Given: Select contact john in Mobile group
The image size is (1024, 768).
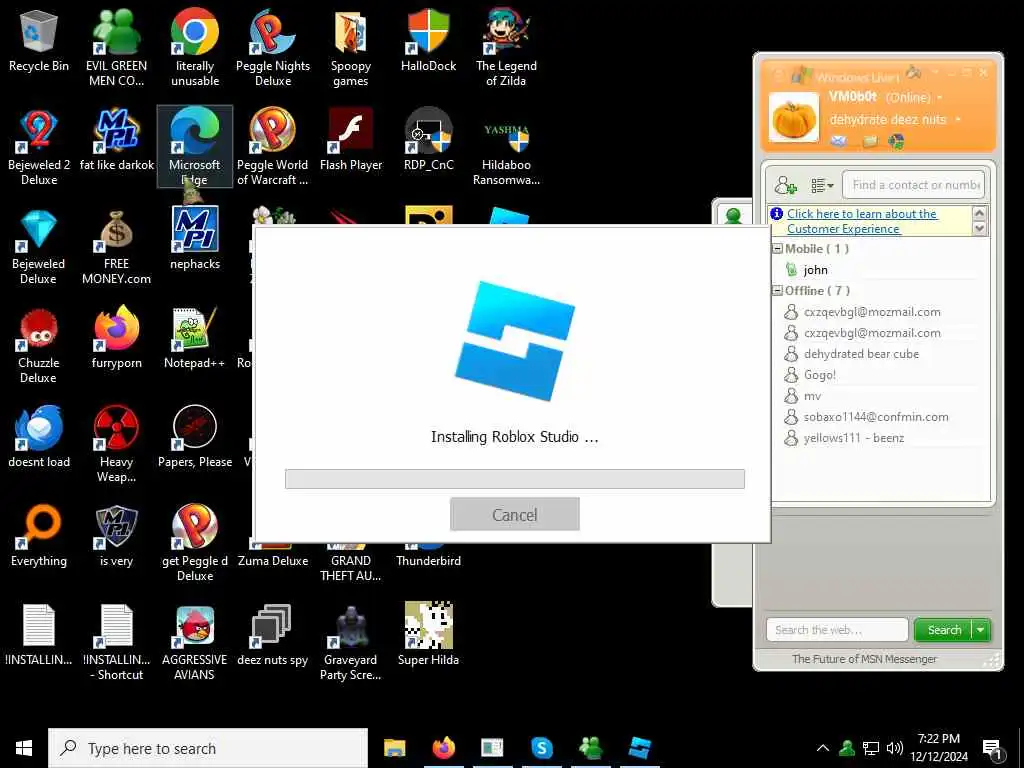Looking at the screenshot, I should (816, 270).
